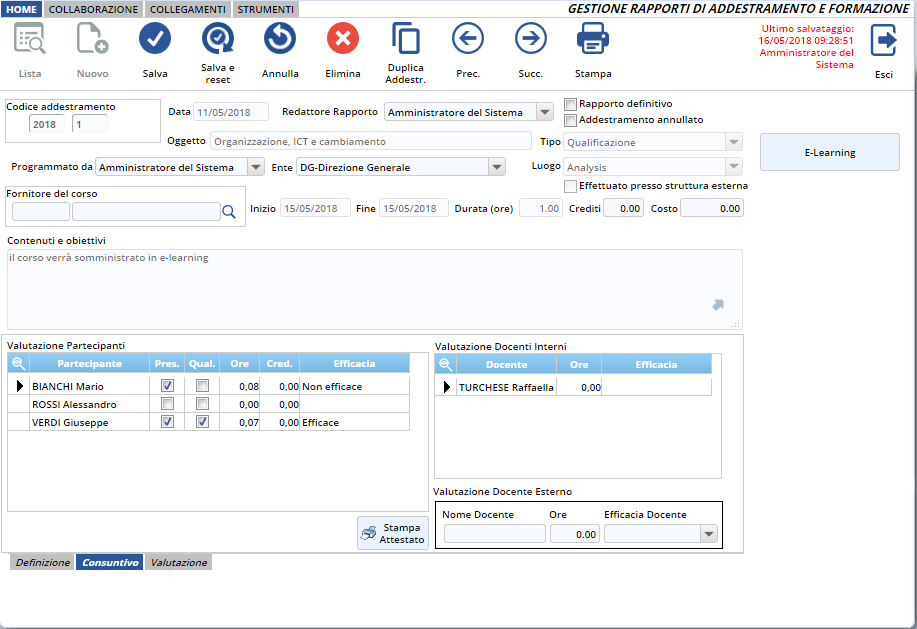Image resolution: width=917 pixels, height=629 pixels.
Task: Print using the Stampa printer icon
Action: (x=593, y=40)
